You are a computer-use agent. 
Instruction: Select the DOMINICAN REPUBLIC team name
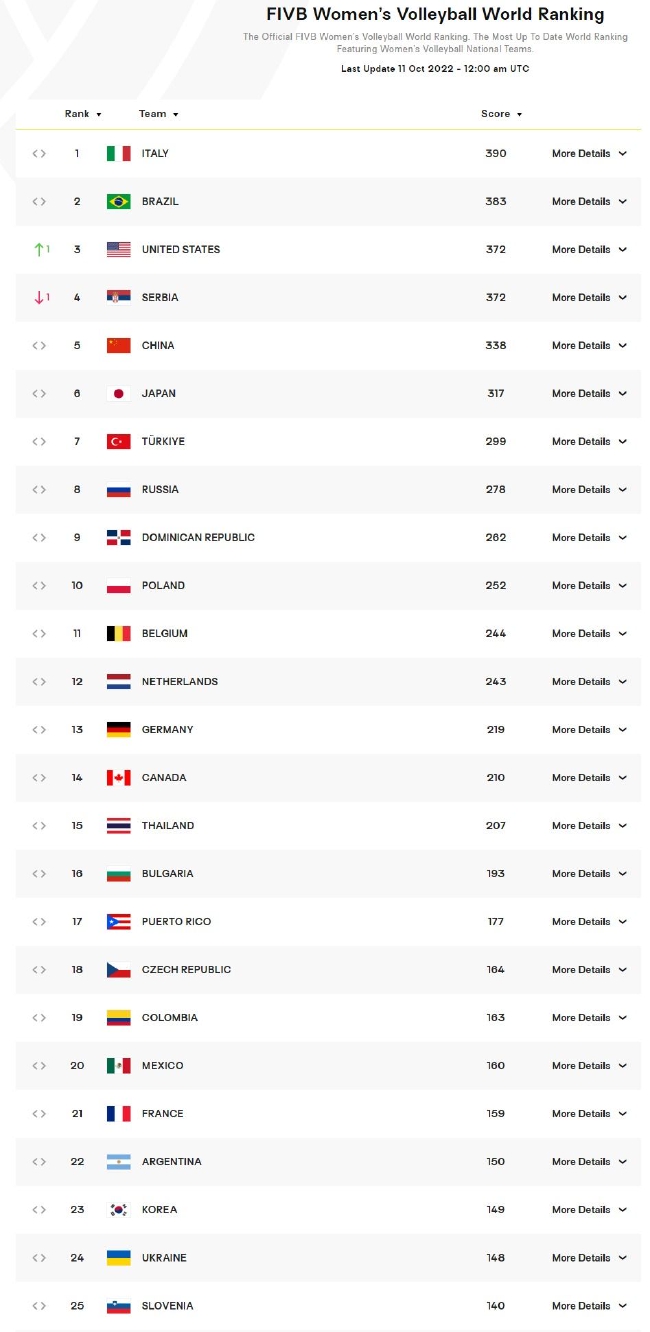pyautogui.click(x=198, y=538)
